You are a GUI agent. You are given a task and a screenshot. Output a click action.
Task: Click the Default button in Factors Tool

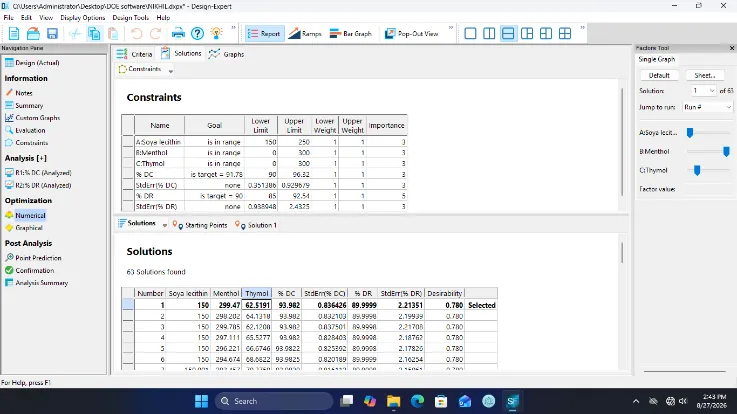(x=659, y=75)
